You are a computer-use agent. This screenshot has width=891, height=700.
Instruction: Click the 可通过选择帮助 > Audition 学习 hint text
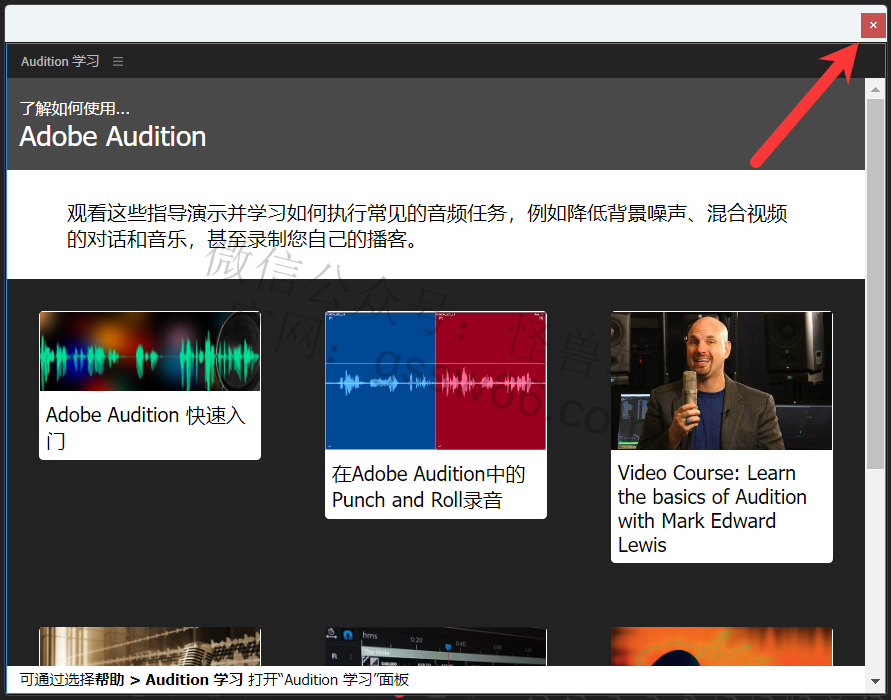click(x=214, y=680)
